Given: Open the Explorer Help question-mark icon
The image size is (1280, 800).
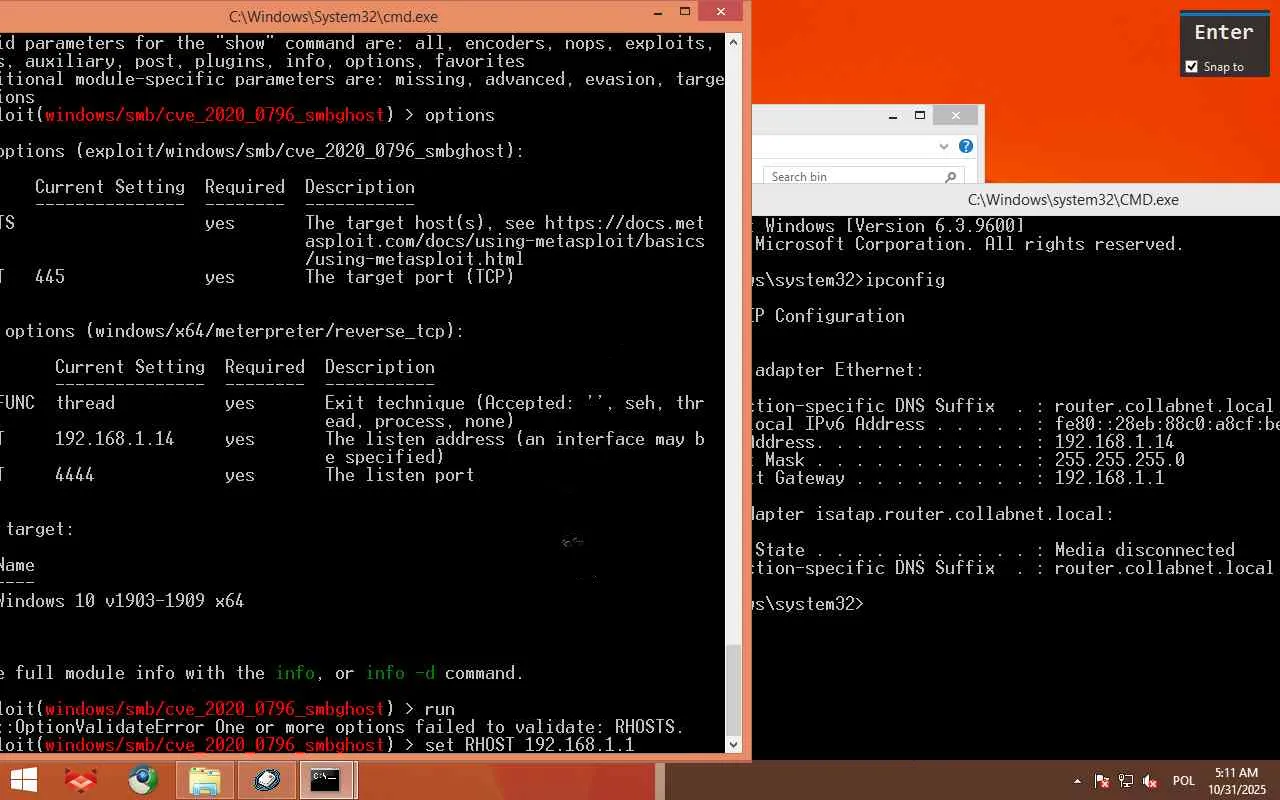Looking at the screenshot, I should pos(966,146).
